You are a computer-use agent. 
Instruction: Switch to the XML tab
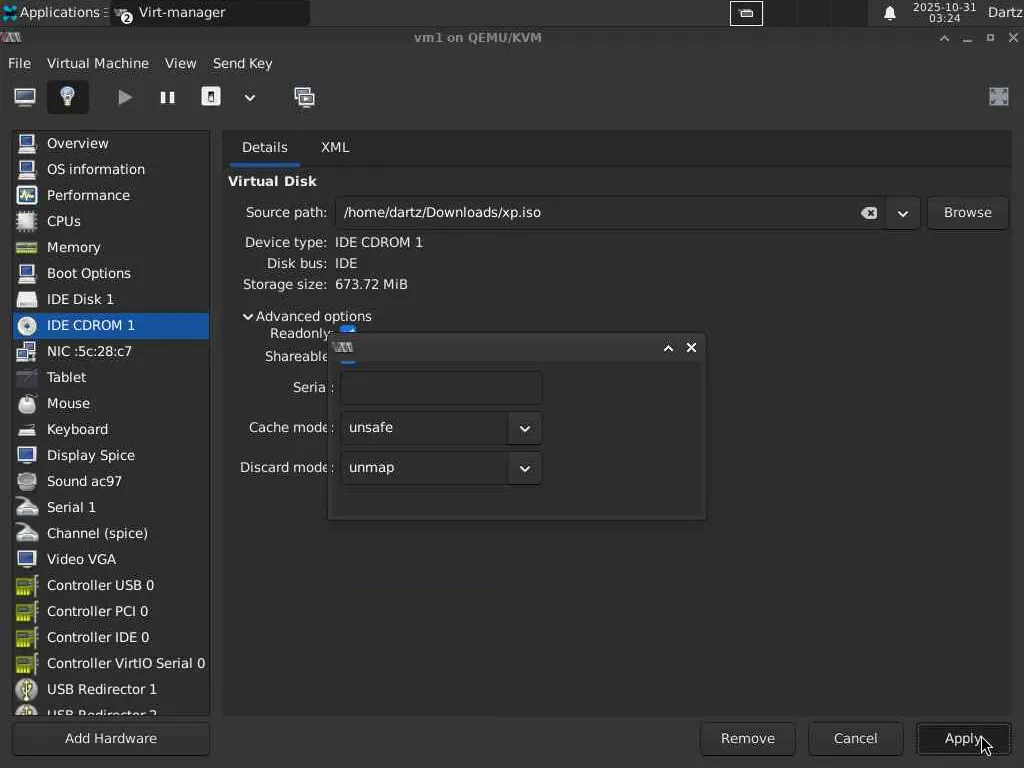[335, 147]
